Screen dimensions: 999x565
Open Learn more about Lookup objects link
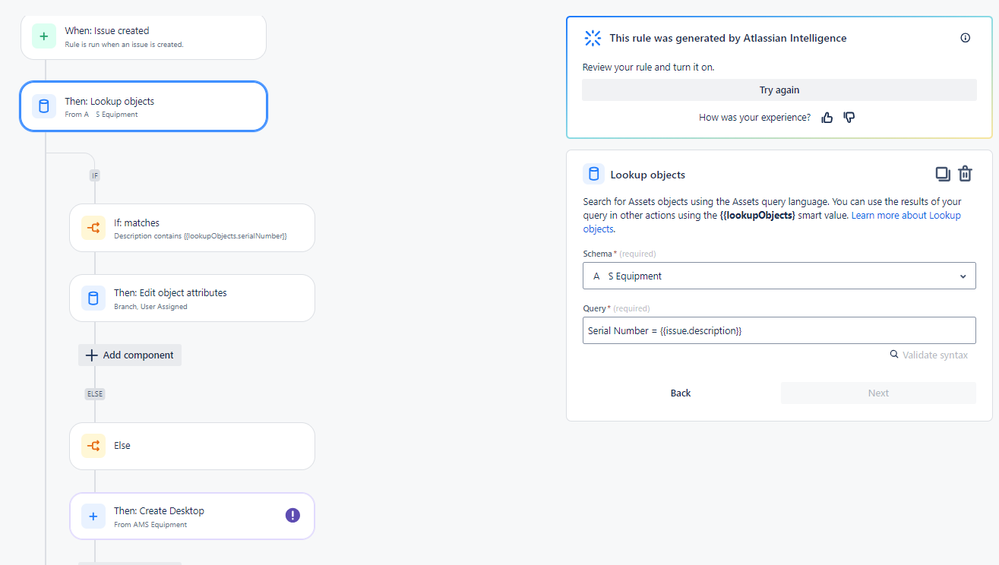(772, 222)
